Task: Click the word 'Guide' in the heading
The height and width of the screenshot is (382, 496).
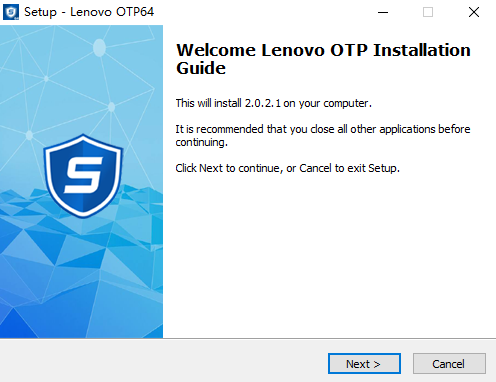Action: point(201,68)
